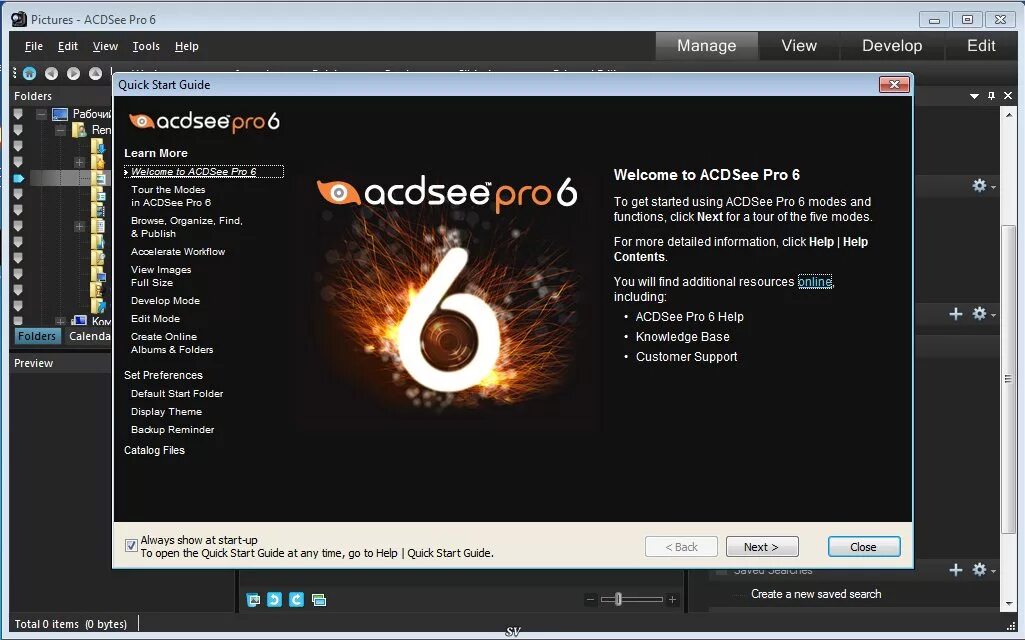Toggle Easy-Select marker on computer row

(x=18, y=320)
